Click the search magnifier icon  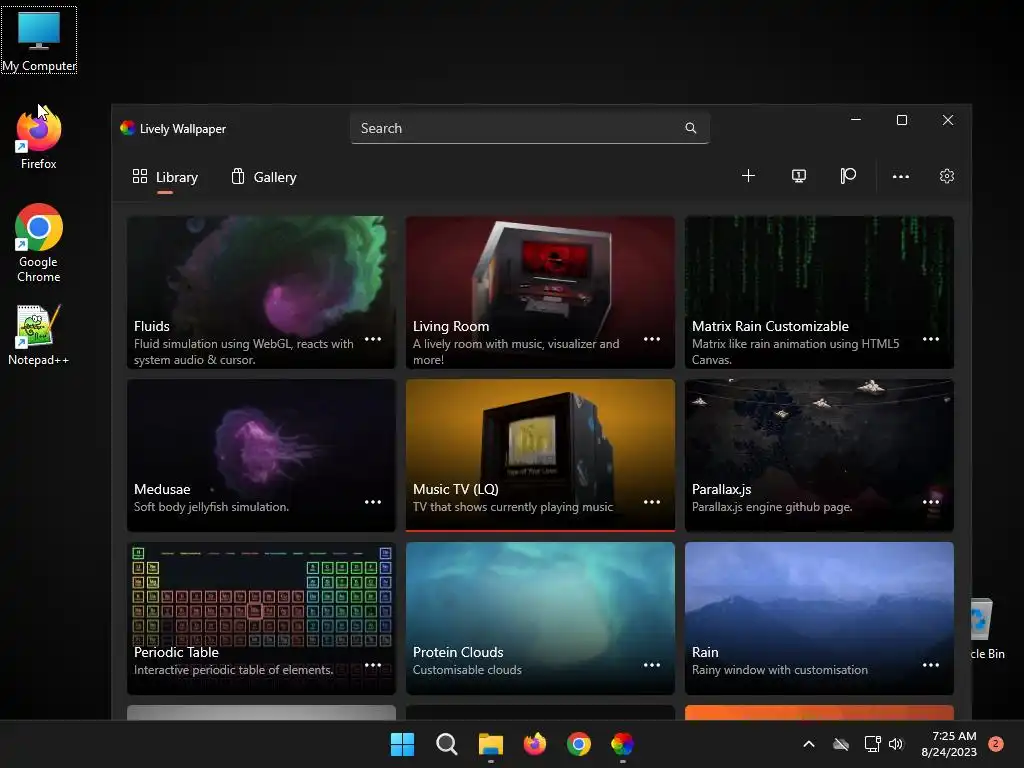(x=690, y=128)
